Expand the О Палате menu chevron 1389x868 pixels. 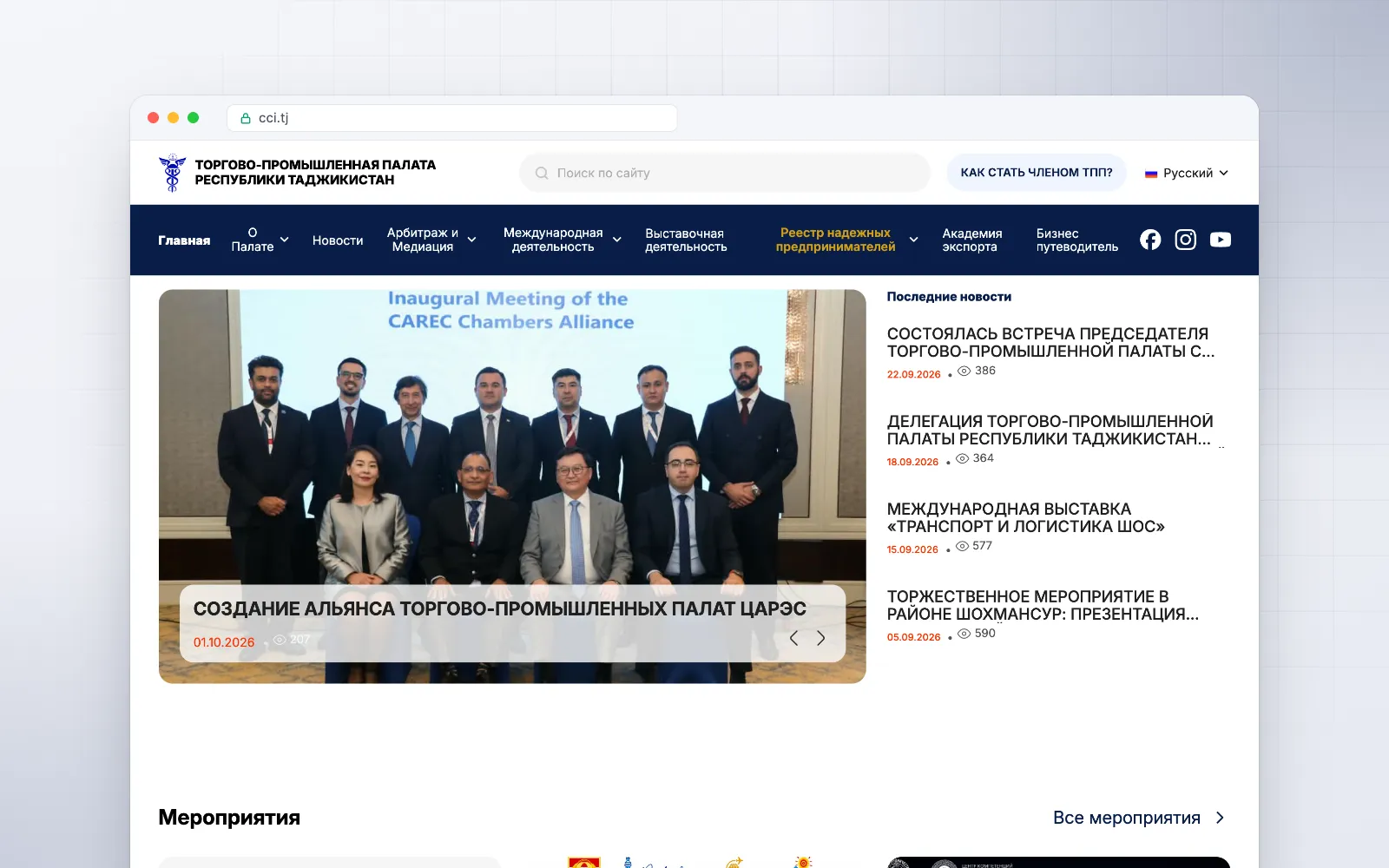(284, 240)
